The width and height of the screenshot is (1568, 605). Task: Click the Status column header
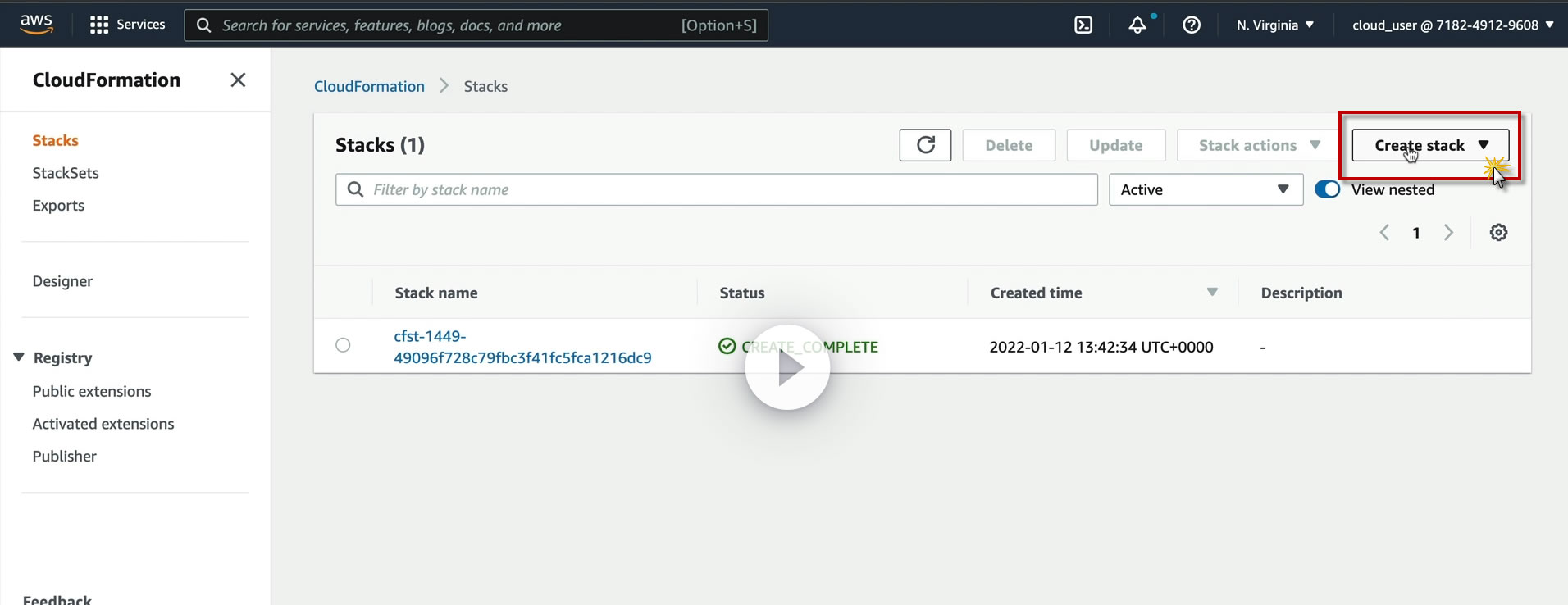[x=742, y=293]
